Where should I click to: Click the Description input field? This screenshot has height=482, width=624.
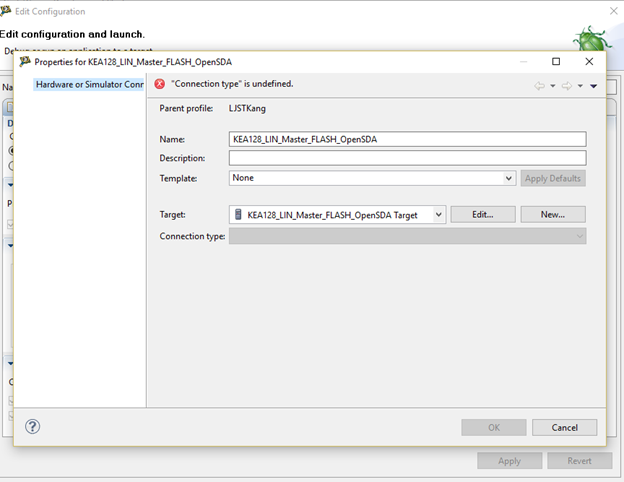pyautogui.click(x=407, y=158)
